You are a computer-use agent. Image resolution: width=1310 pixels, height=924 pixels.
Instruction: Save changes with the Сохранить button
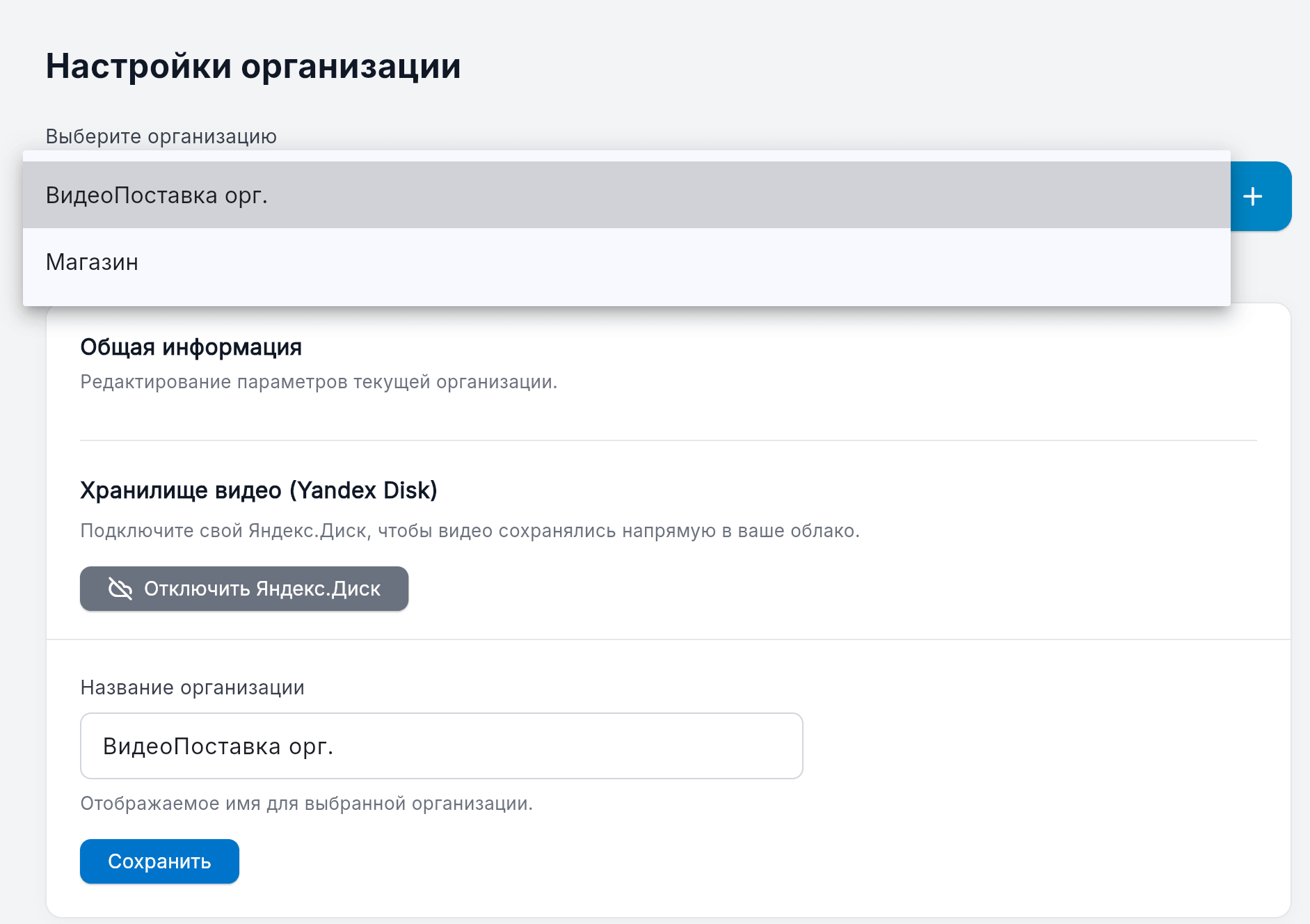click(x=159, y=861)
